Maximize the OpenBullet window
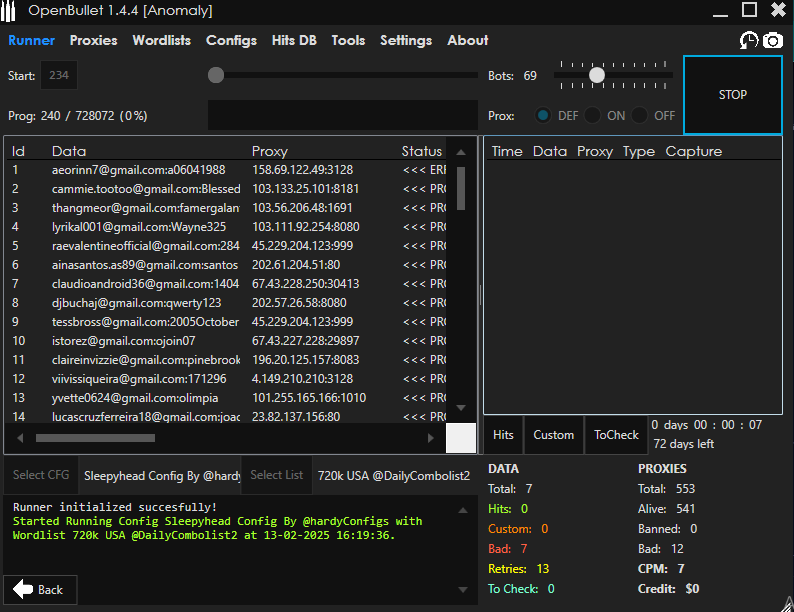Image resolution: width=794 pixels, height=612 pixels. [x=749, y=10]
